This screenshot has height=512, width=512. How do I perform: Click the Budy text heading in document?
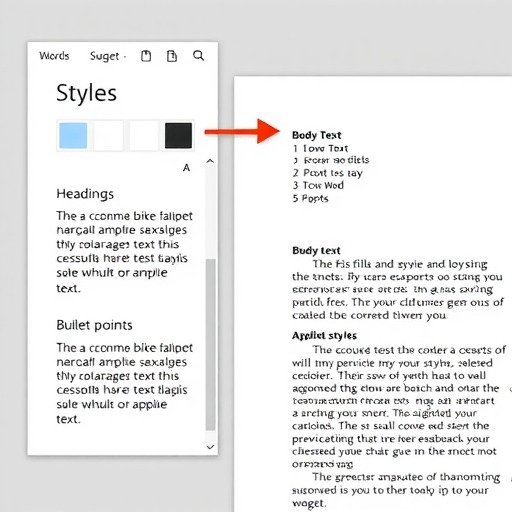pos(316,250)
